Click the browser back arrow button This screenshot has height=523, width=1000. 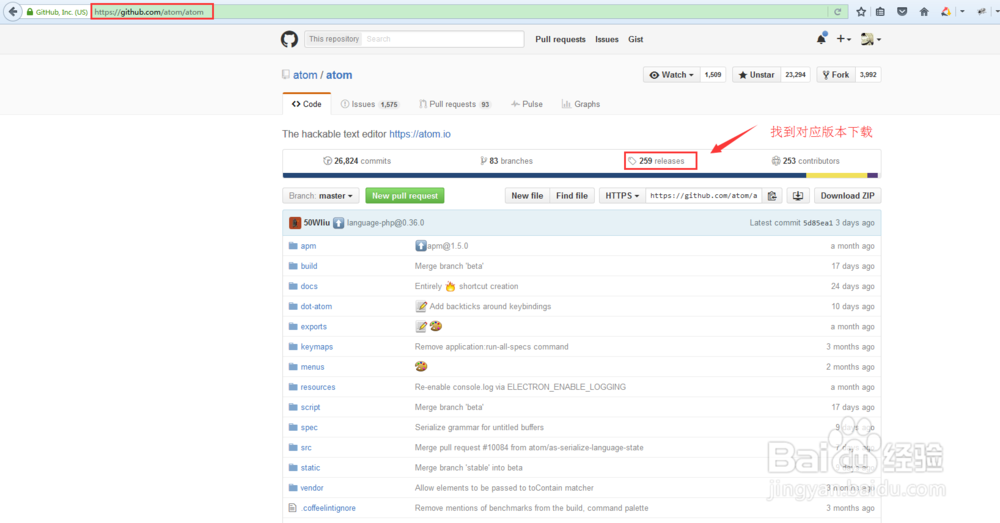pos(13,11)
